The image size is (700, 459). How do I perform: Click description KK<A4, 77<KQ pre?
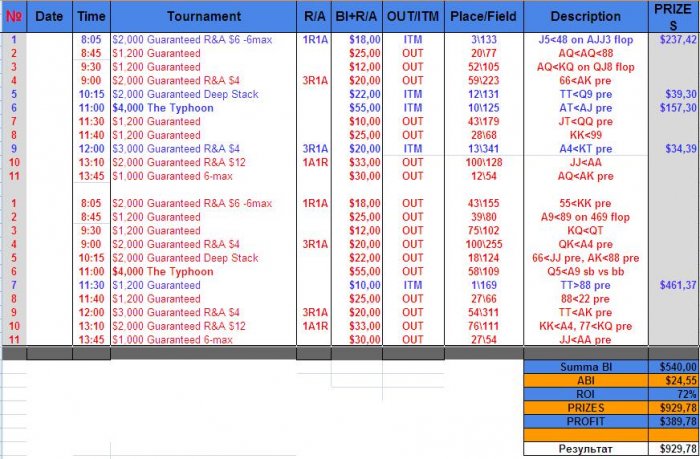click(x=586, y=326)
